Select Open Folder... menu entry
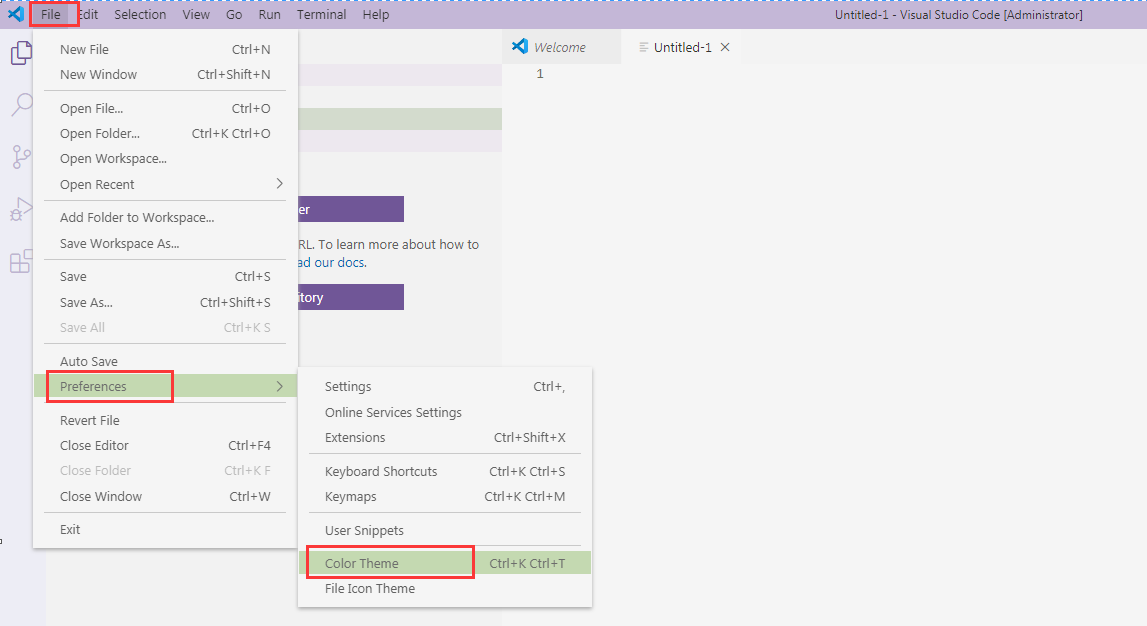The height and width of the screenshot is (626, 1147). coord(165,133)
